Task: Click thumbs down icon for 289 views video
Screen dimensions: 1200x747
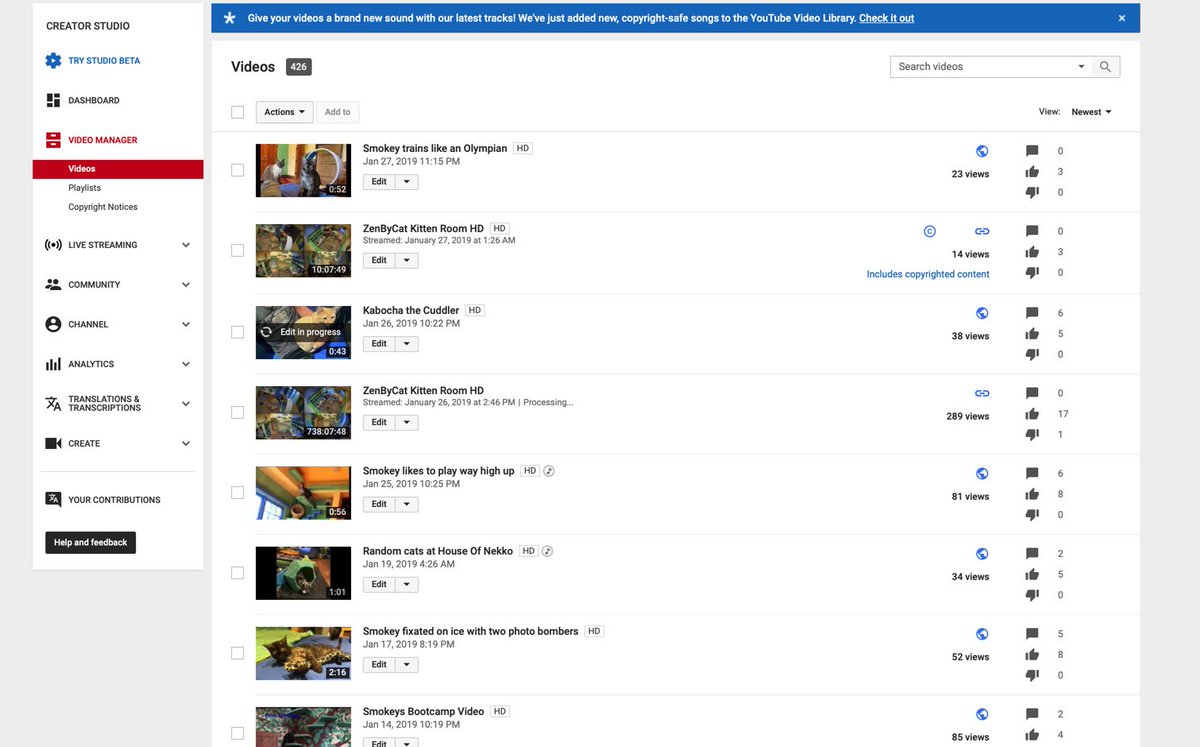Action: tap(1032, 435)
